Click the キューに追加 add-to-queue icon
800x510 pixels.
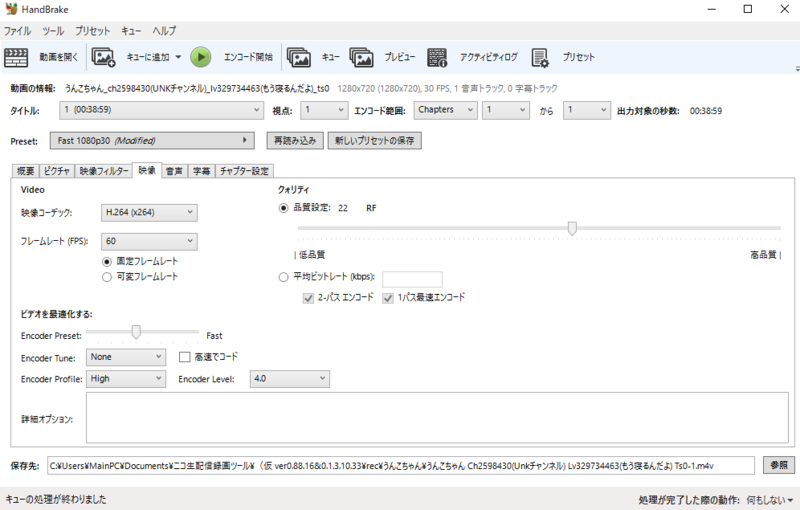coord(104,57)
